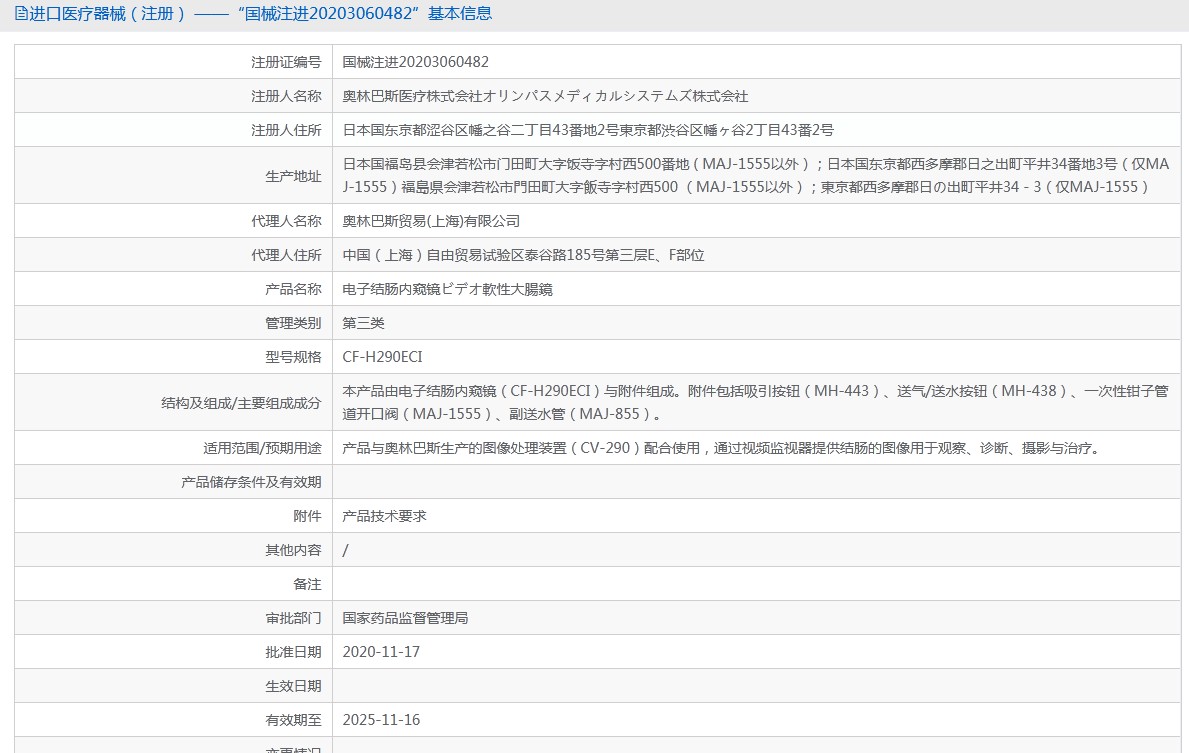1189x753 pixels.
Task: Click the 注册人名称 label
Action: (286, 96)
